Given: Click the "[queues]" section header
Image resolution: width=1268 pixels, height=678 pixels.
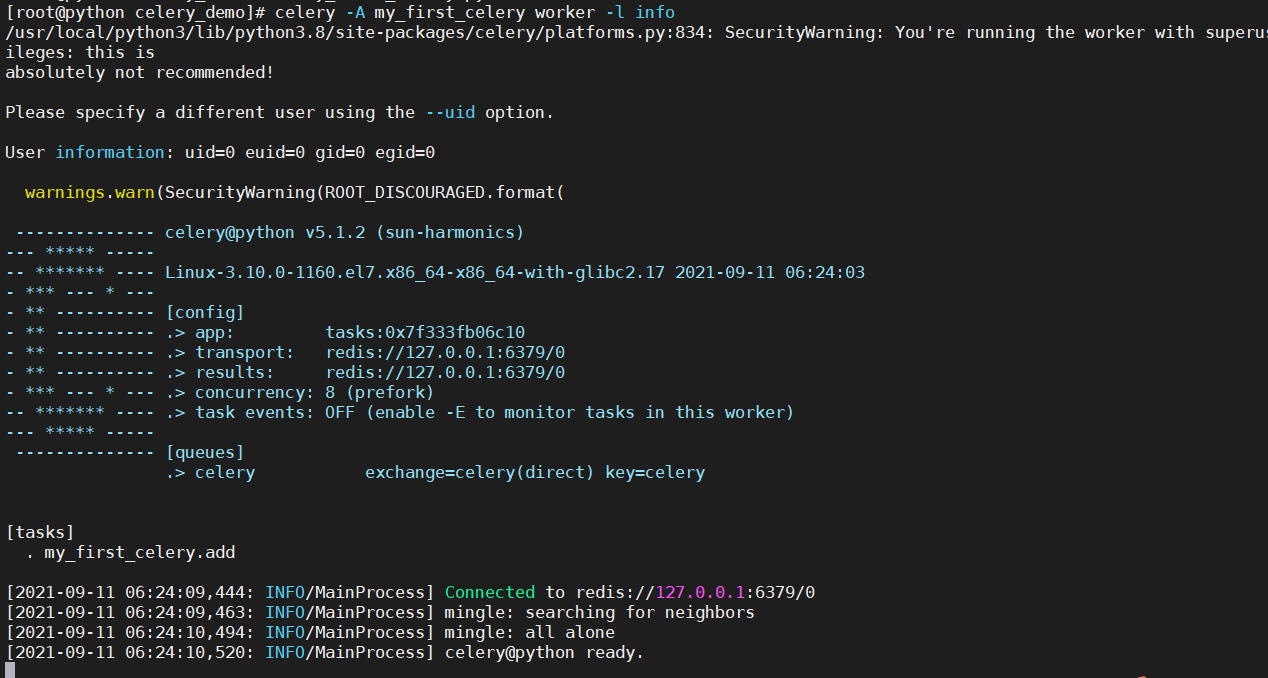Looking at the screenshot, I should [x=205, y=453].
